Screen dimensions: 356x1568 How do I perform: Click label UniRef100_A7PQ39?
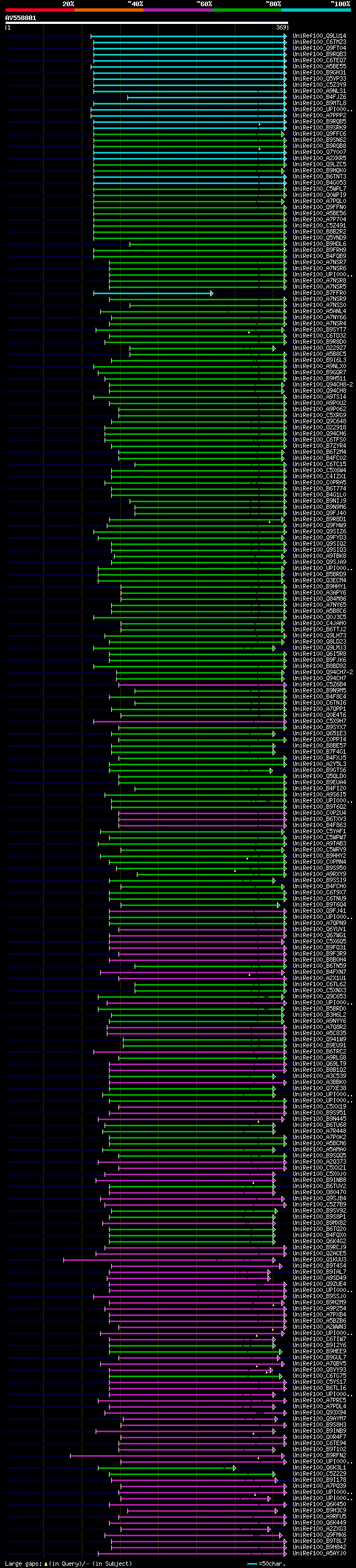click(319, 1485)
